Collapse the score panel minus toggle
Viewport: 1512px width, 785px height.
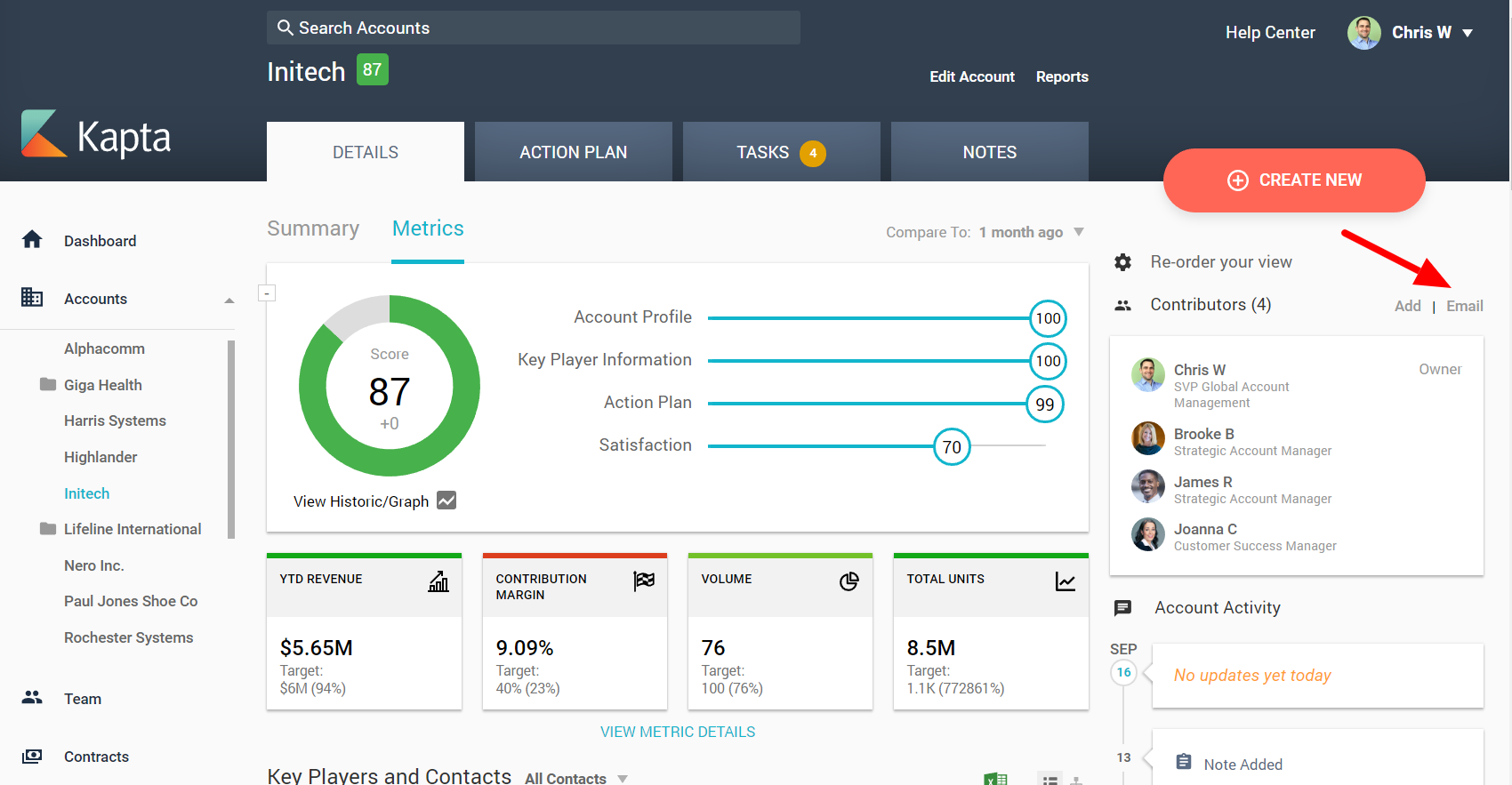pyautogui.click(x=267, y=292)
